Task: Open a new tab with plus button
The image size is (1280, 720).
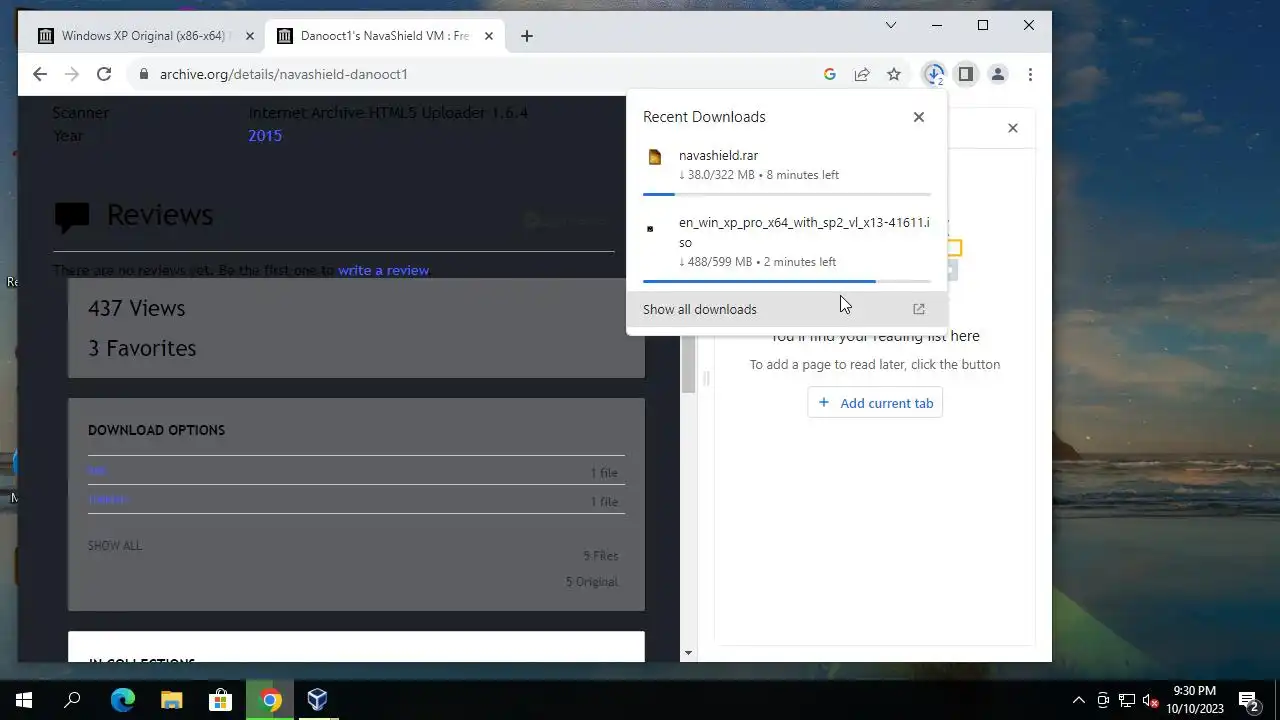Action: click(x=527, y=36)
